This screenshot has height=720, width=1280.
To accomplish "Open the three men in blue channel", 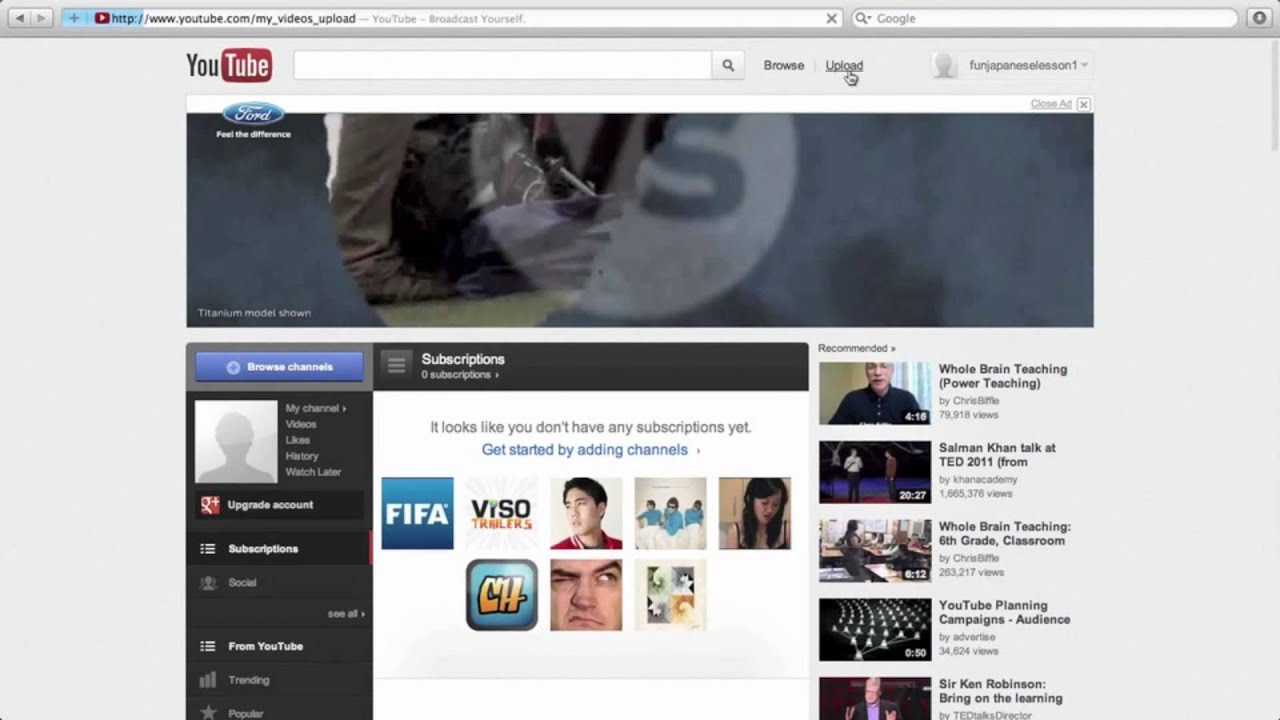I will point(670,513).
